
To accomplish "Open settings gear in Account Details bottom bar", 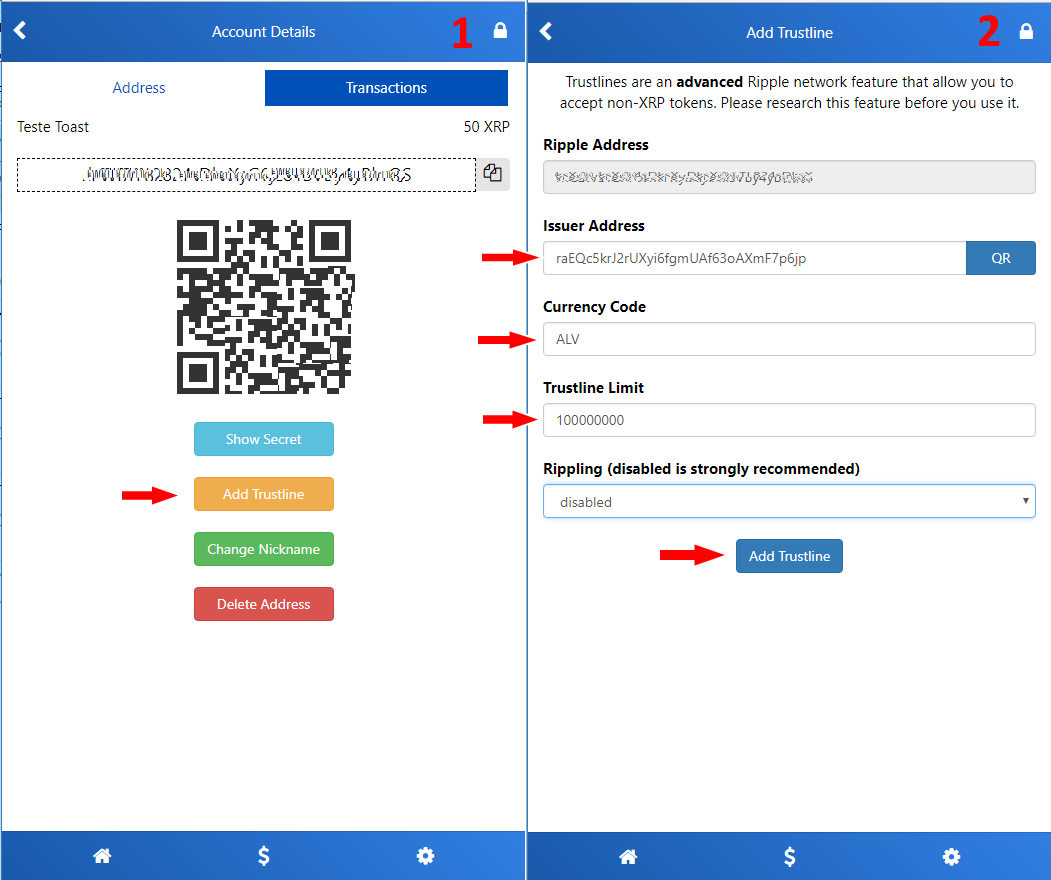I will (425, 856).
